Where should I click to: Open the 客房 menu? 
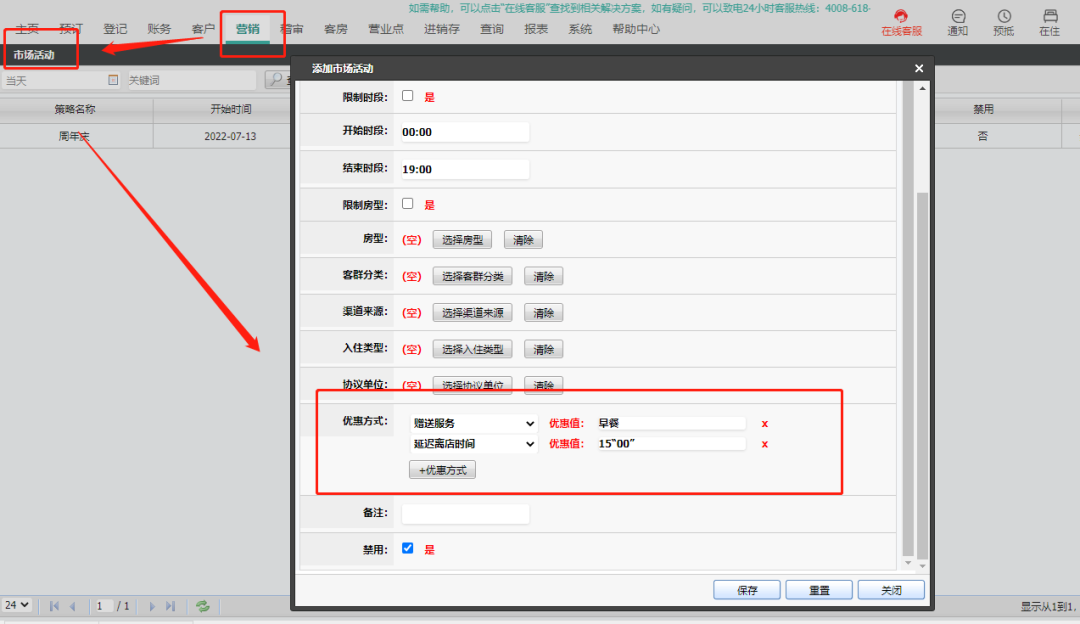(335, 29)
